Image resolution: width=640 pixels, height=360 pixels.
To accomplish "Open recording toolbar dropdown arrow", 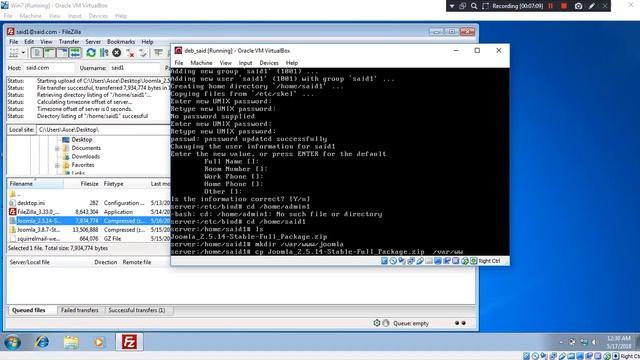I will point(452,6).
